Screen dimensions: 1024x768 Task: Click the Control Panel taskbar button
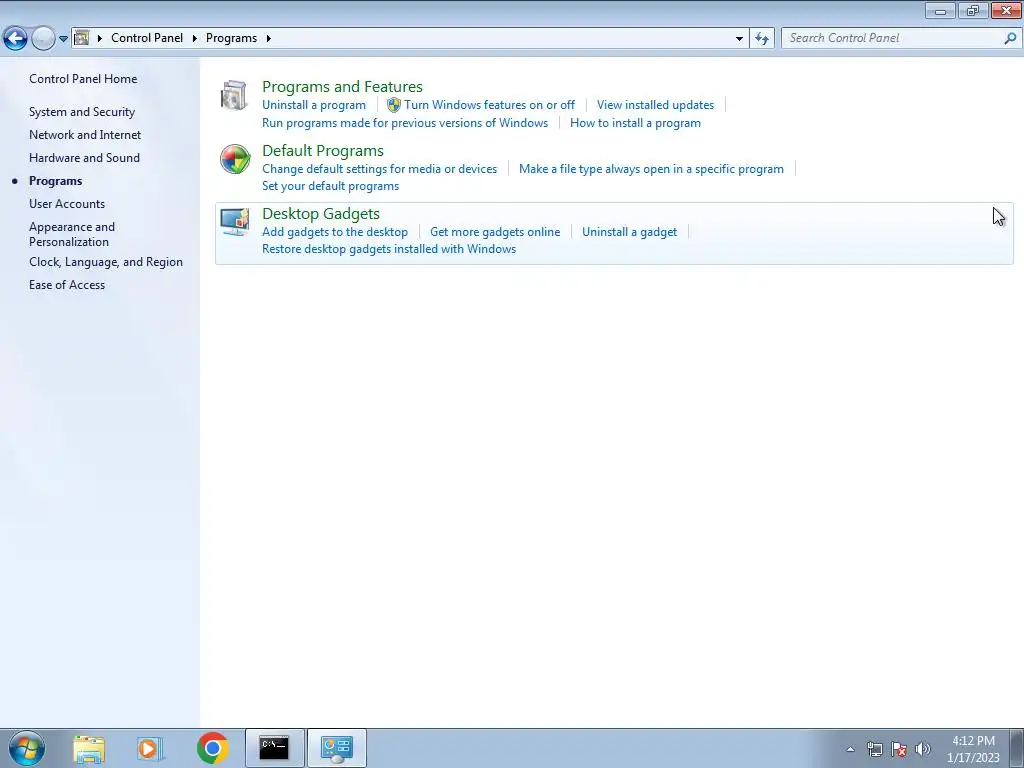click(337, 748)
